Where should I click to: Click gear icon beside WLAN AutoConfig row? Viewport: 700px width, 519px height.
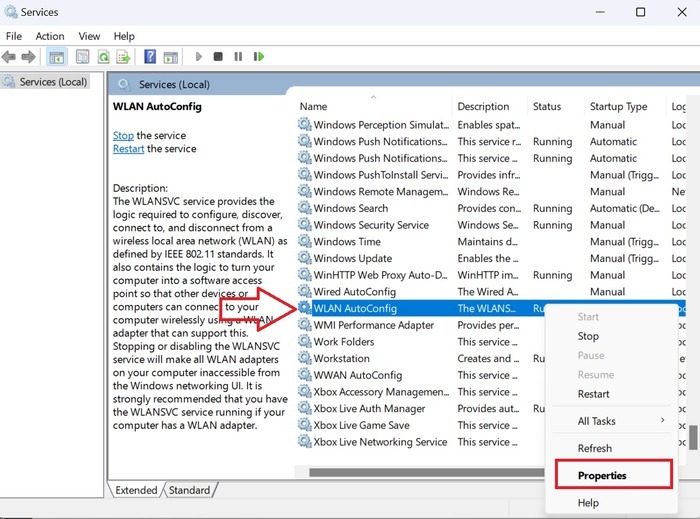click(x=304, y=308)
